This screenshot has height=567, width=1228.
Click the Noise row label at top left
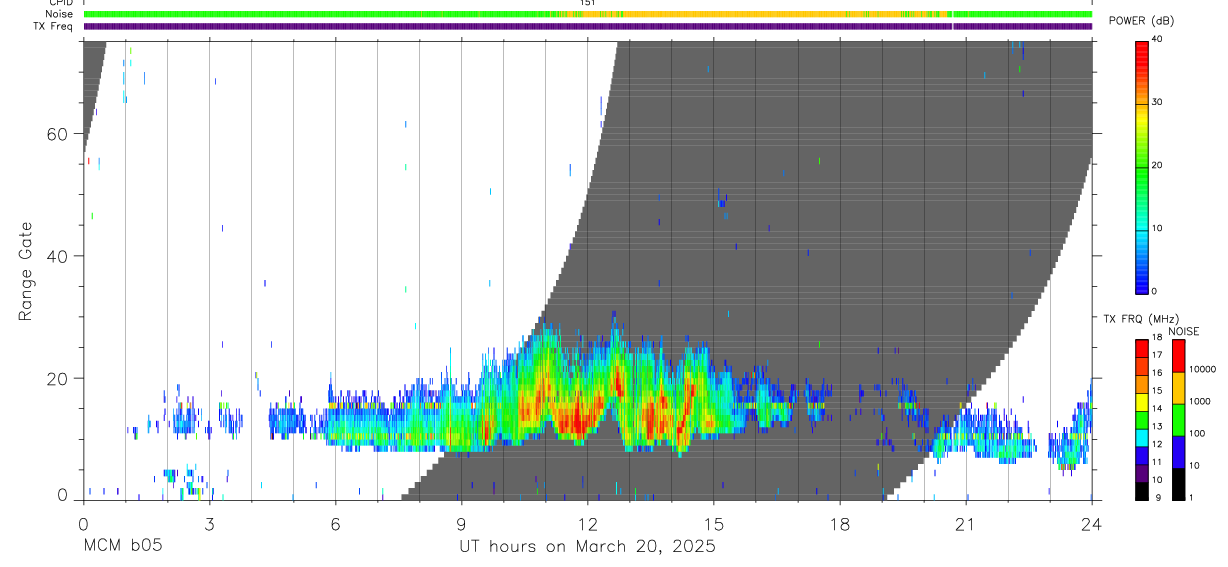59,14
